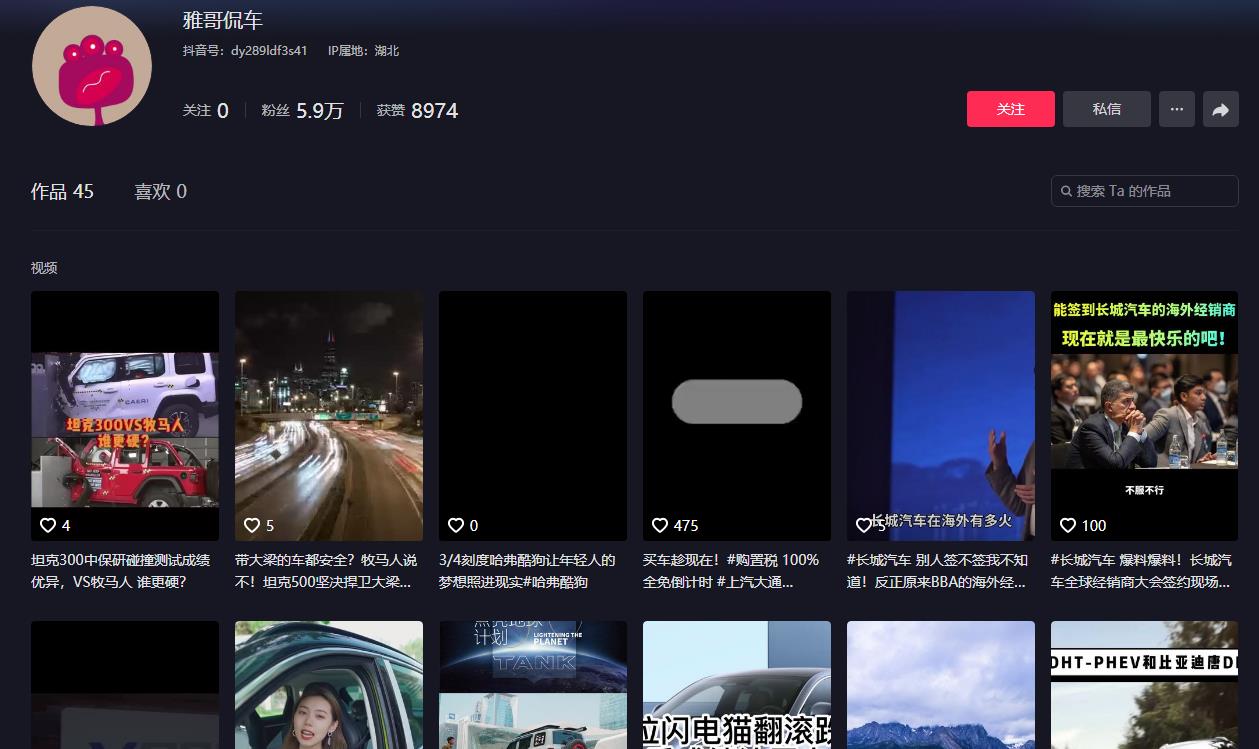
Task: Open the 现在就是最快乐的吧 conference video thumbnail
Action: pyautogui.click(x=1145, y=416)
